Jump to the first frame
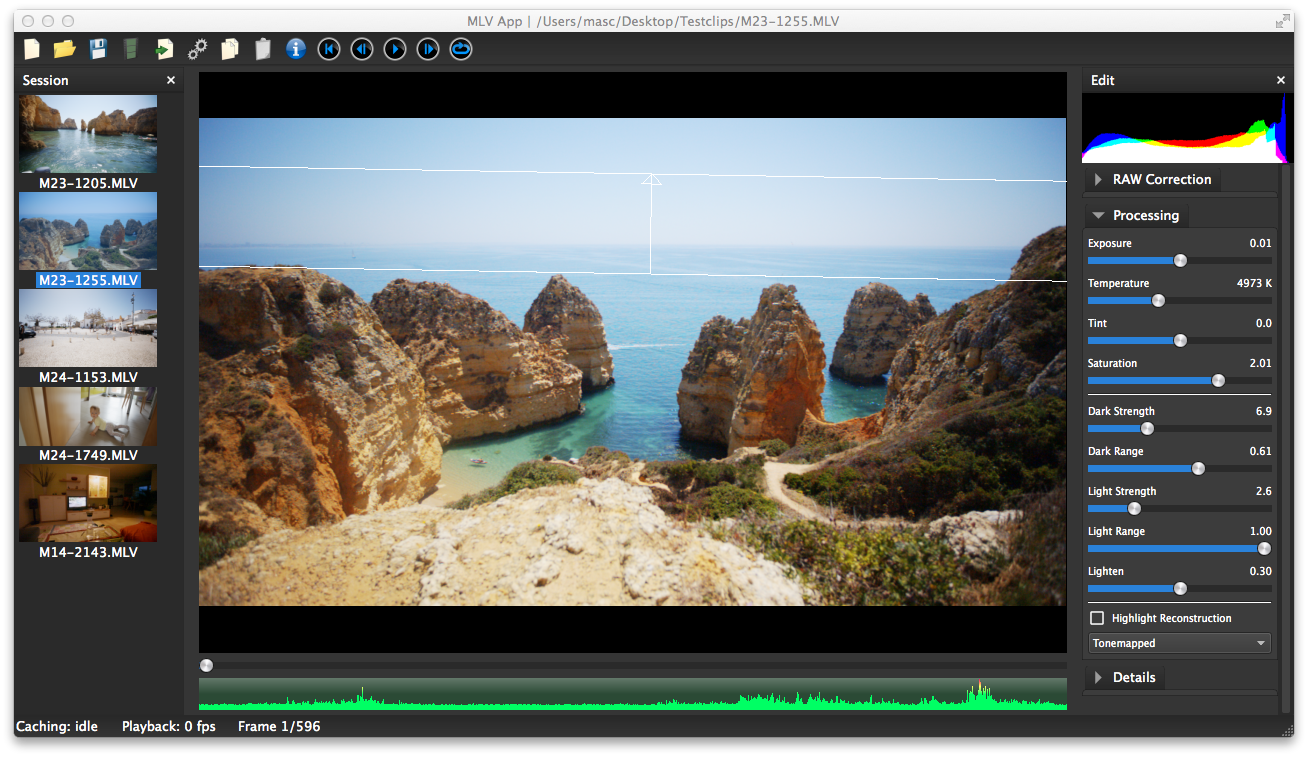The width and height of the screenshot is (1308, 757). click(x=329, y=48)
